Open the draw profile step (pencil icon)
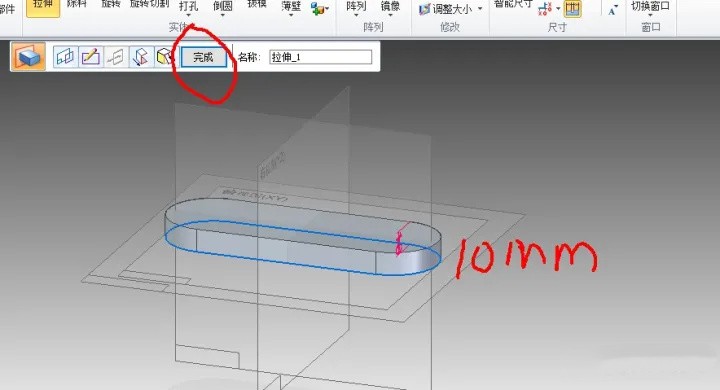 90,57
